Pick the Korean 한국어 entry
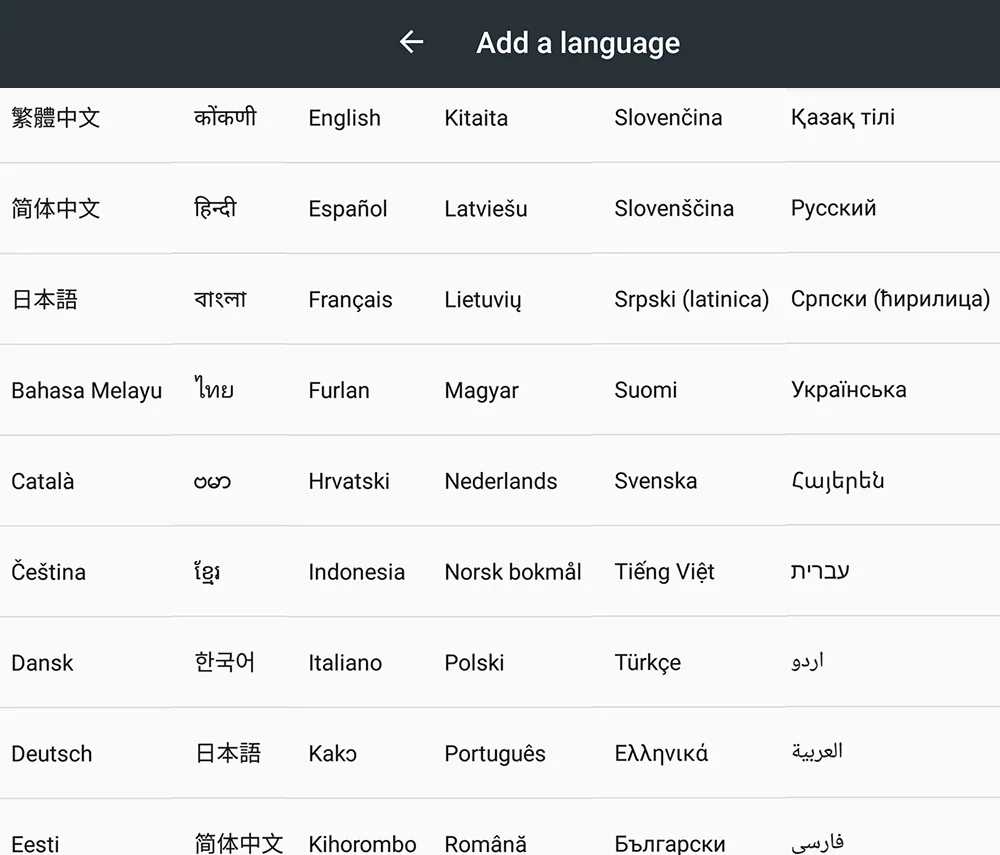Screen dimensions: 1000x855 [x=224, y=662]
